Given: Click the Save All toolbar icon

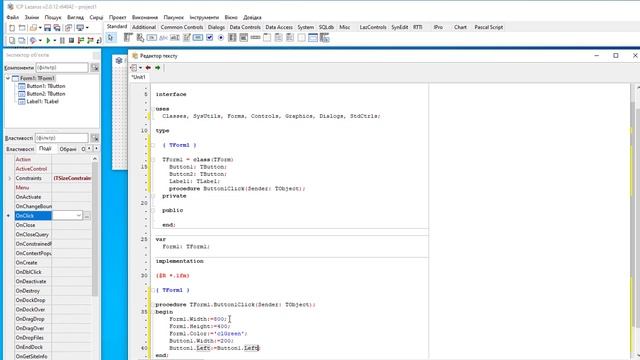Looking at the screenshot, I should 57,28.
